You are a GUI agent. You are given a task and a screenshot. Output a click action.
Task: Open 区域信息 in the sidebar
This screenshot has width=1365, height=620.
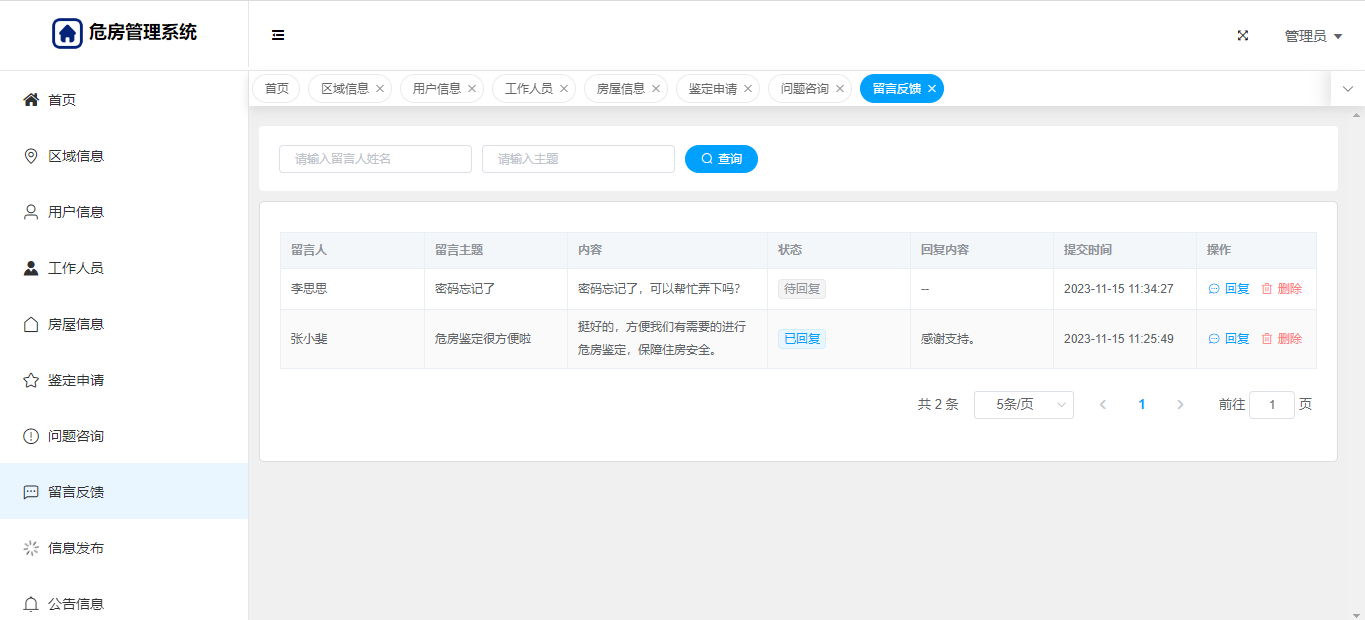tap(76, 156)
